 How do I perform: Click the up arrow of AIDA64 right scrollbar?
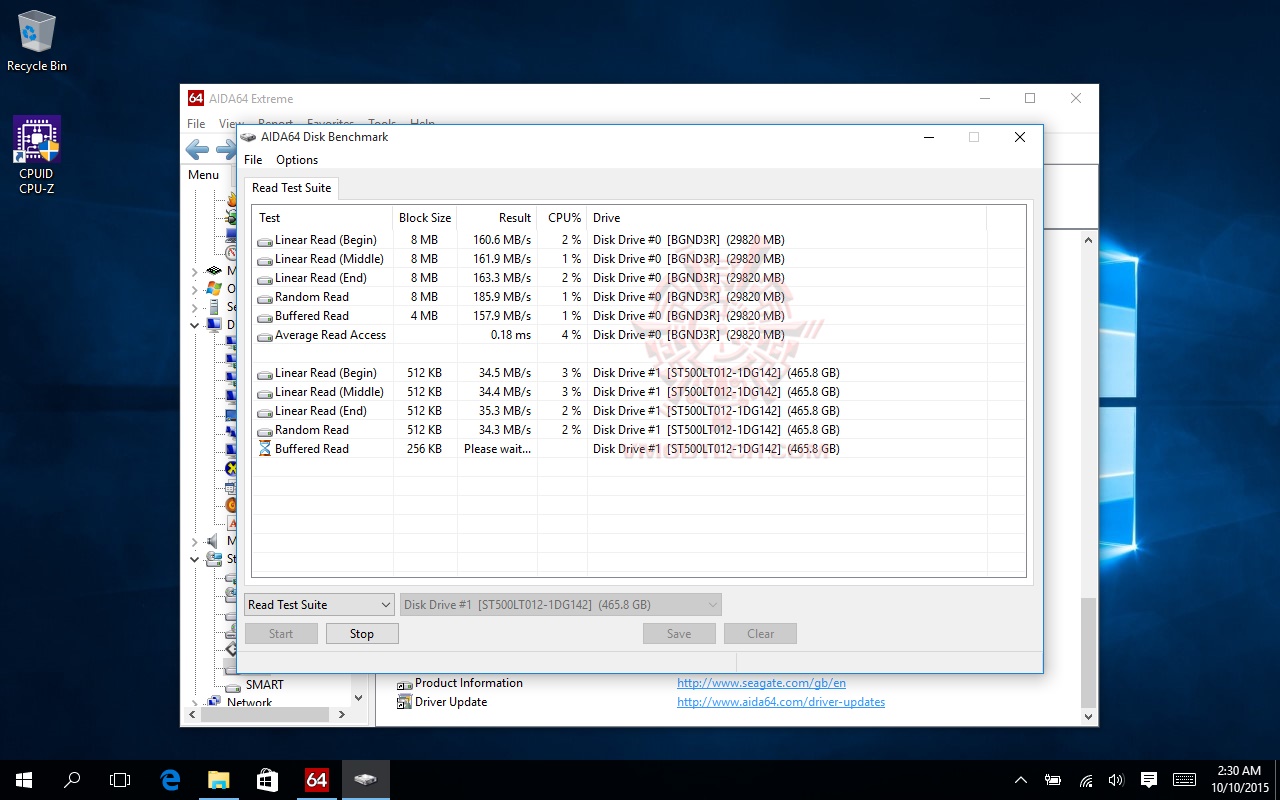(1089, 239)
